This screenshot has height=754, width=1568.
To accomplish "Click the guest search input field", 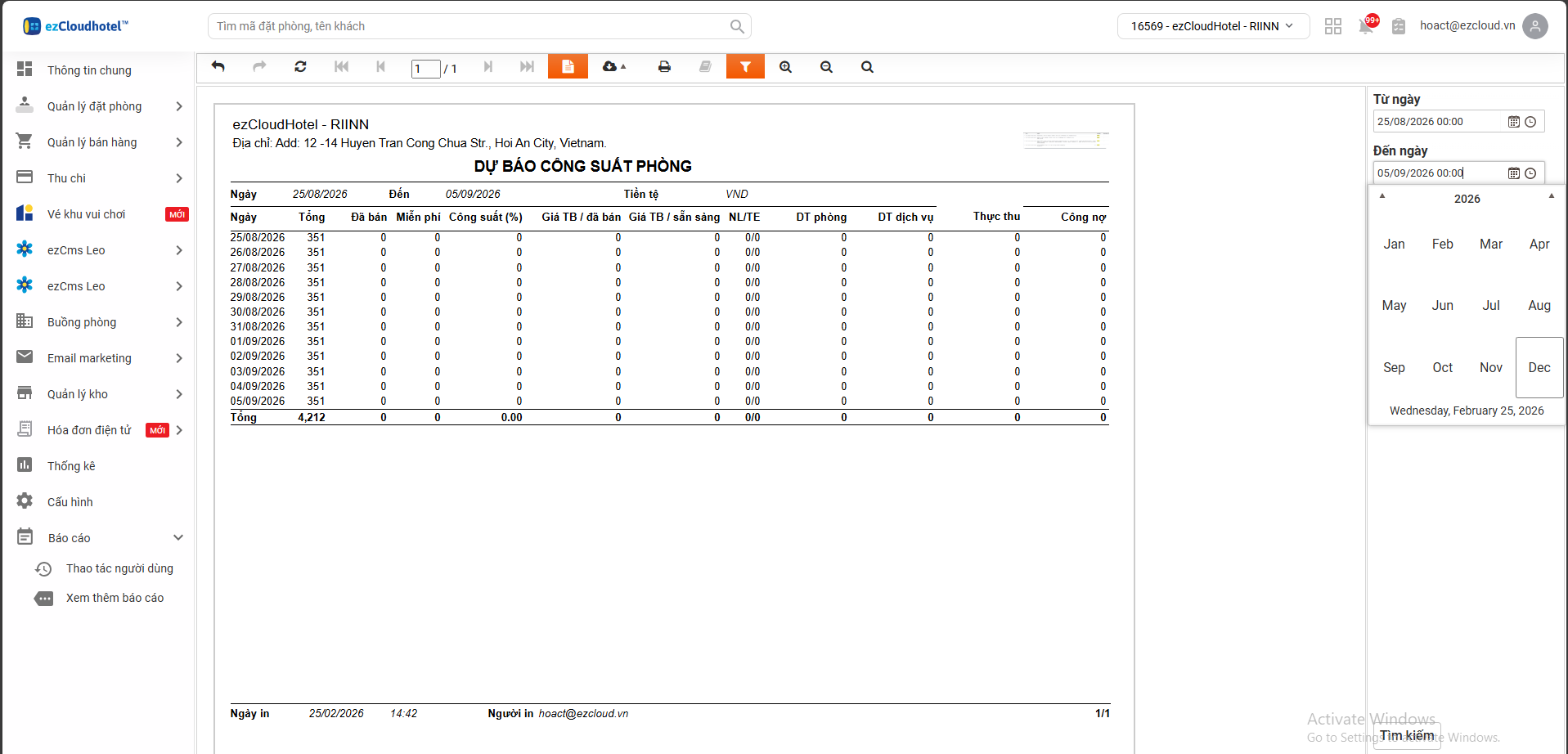I will coord(470,26).
